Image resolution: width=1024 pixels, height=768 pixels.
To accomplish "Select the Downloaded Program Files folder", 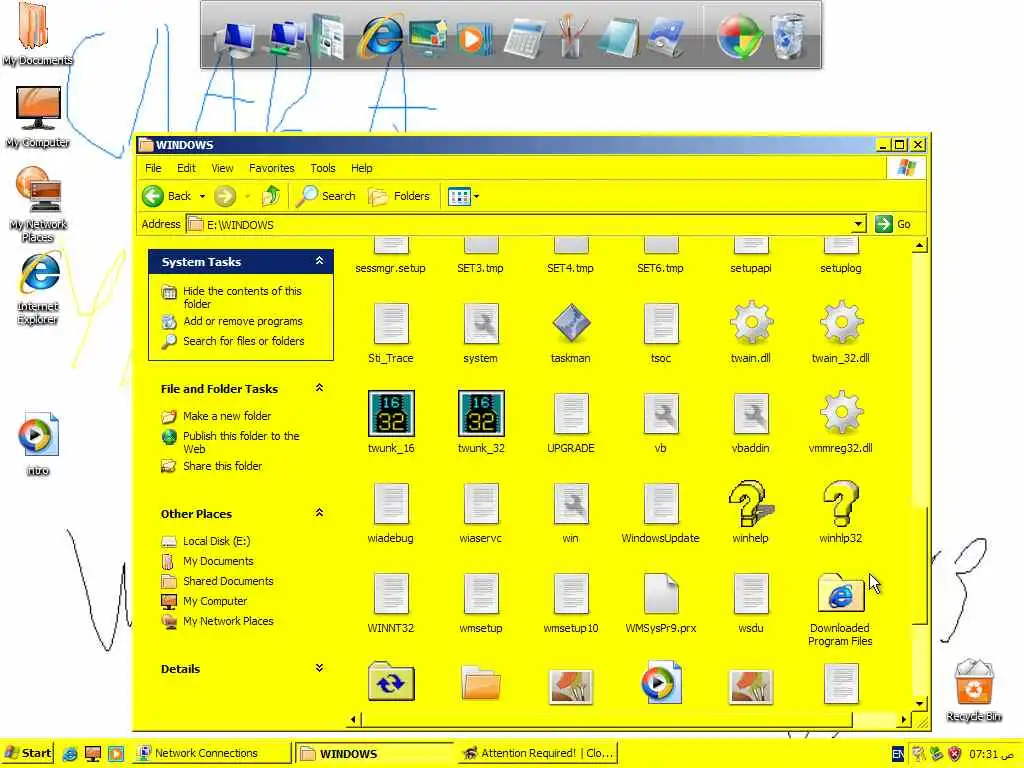I will (x=841, y=592).
